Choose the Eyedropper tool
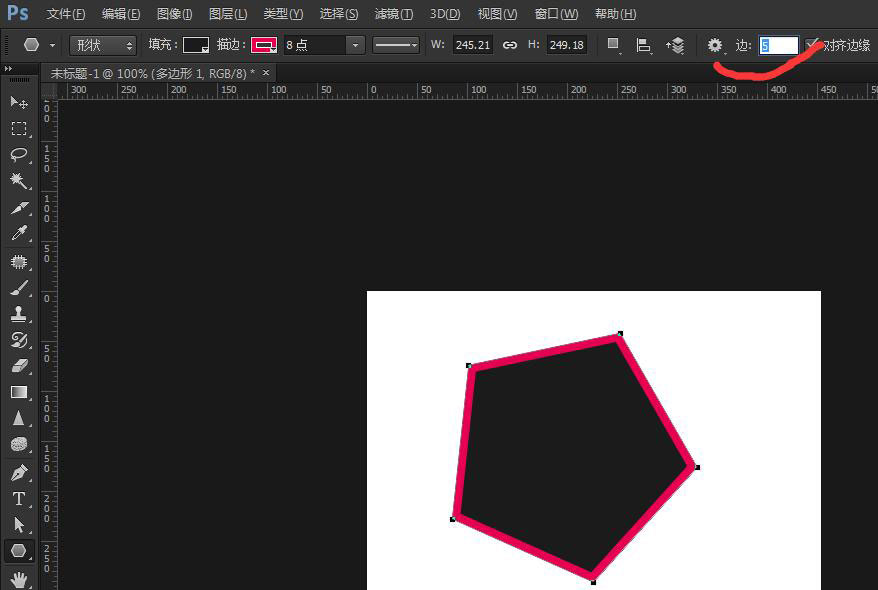Viewport: 878px width, 590px height. click(19, 234)
